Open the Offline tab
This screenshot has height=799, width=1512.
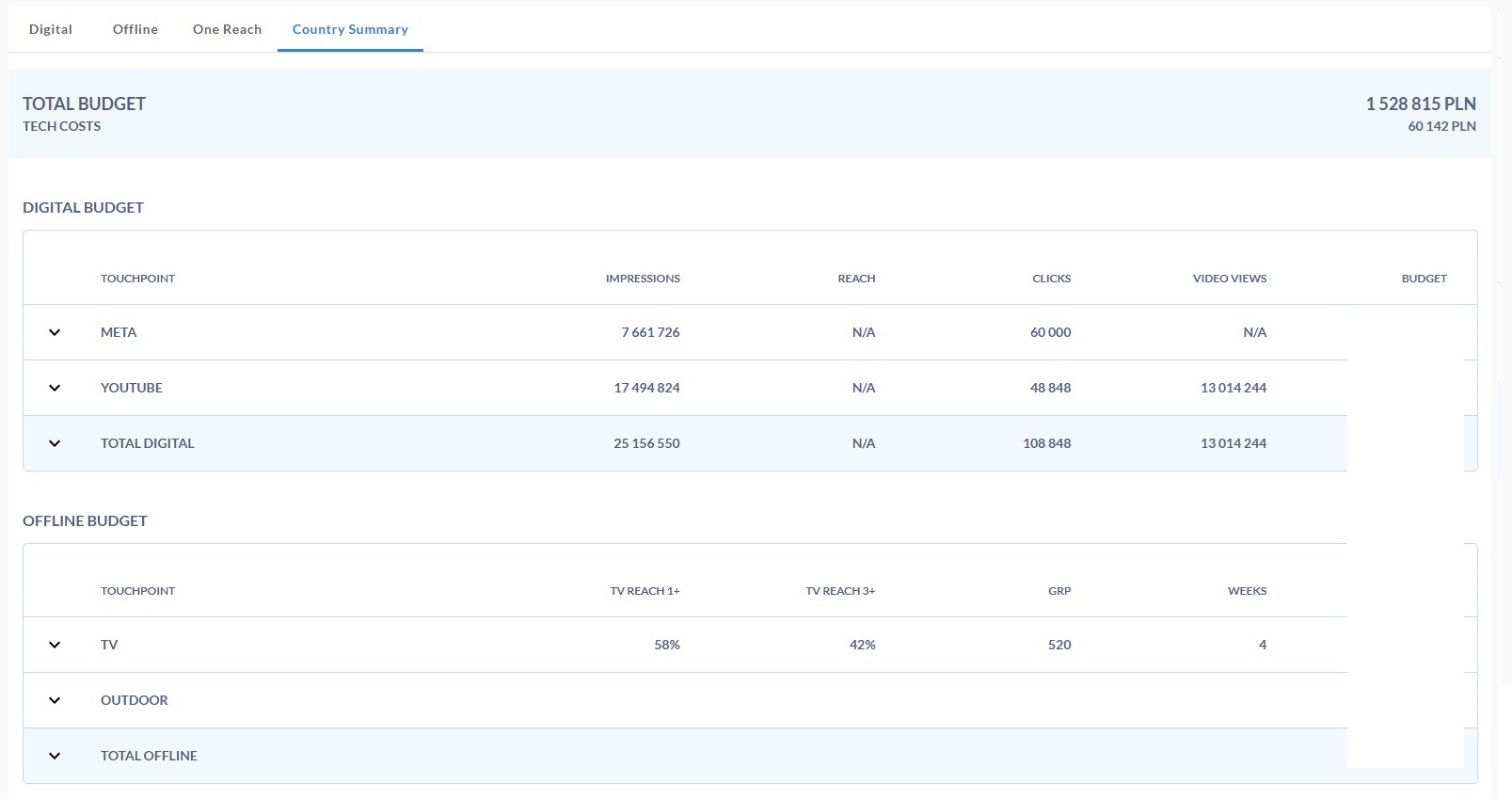coord(135,29)
